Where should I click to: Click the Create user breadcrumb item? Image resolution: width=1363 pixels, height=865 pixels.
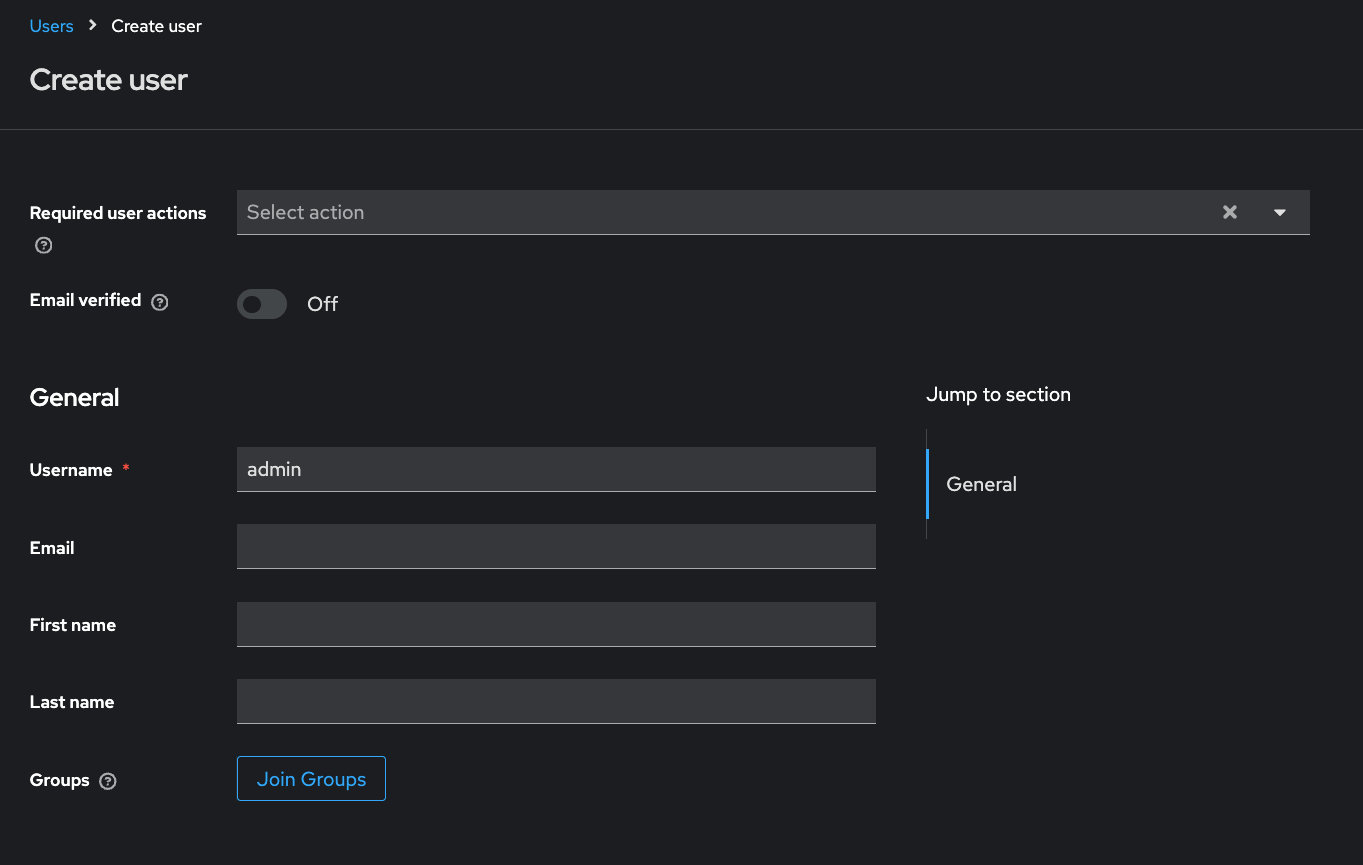[x=156, y=26]
